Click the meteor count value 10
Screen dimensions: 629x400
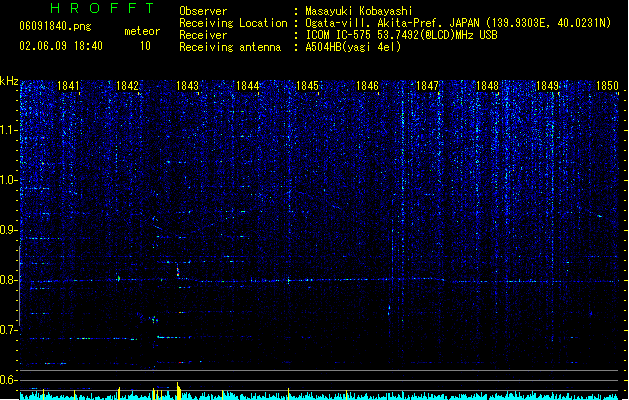click(x=145, y=46)
